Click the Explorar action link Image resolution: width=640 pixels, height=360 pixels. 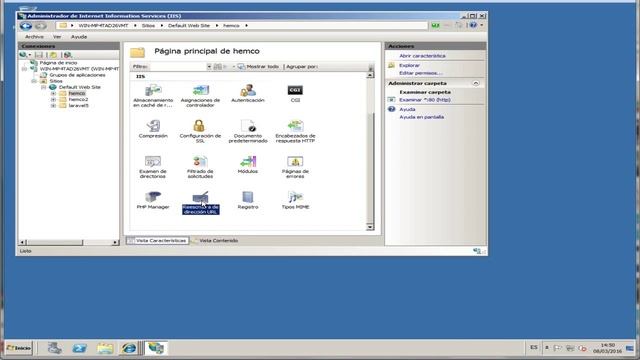click(x=409, y=65)
